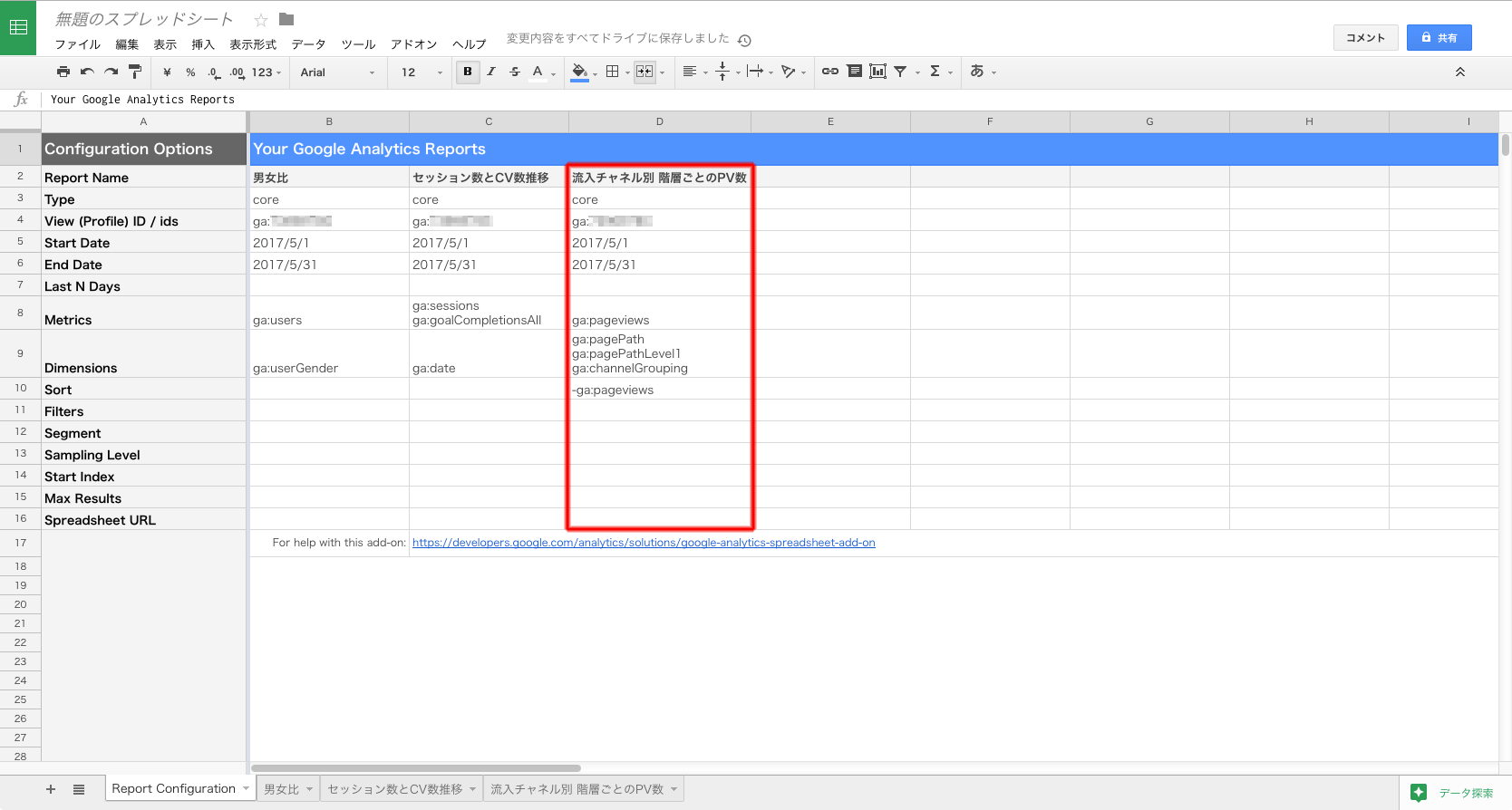Expand merge cells options arrow

[663, 72]
